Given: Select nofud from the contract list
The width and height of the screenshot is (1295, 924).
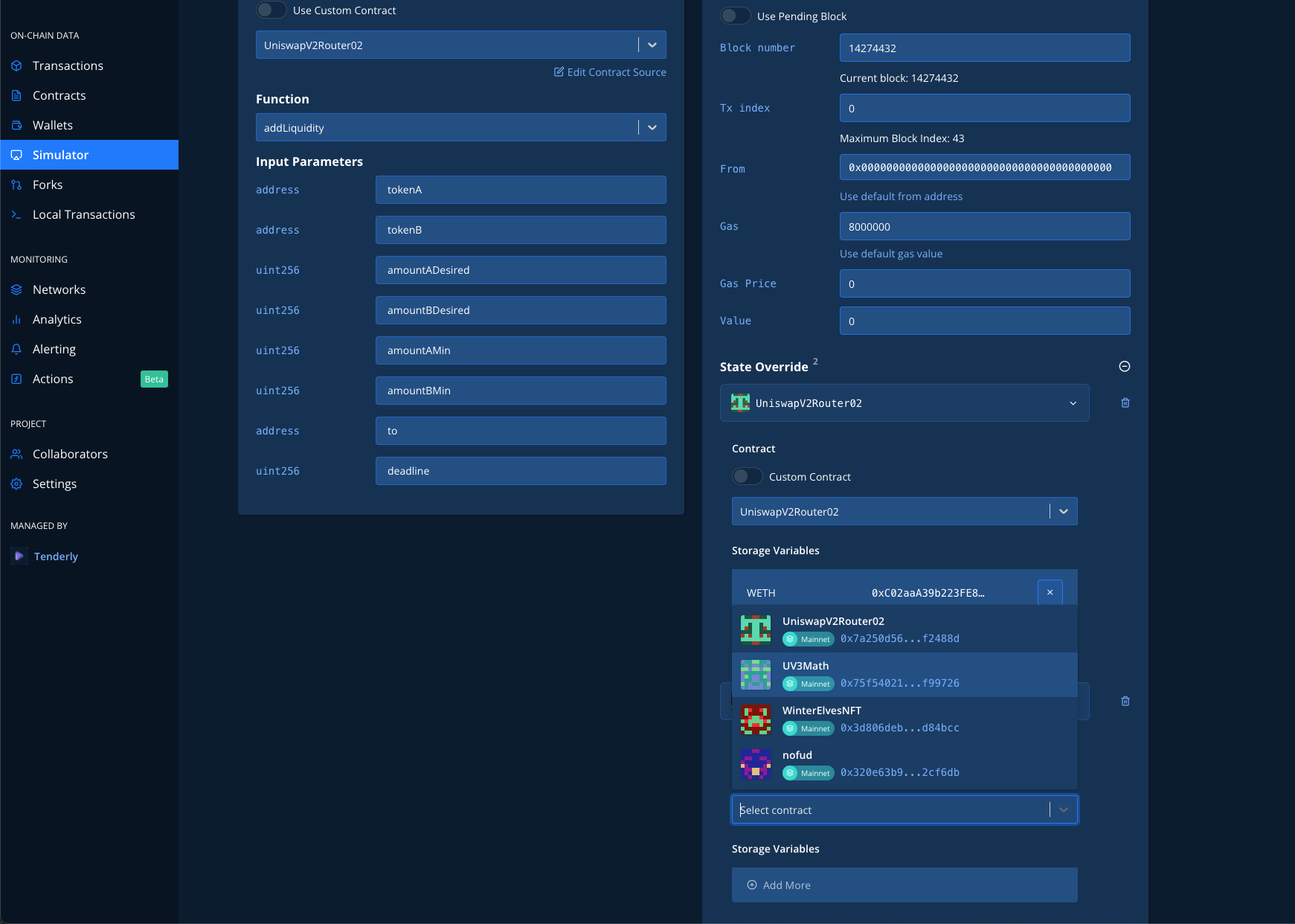Looking at the screenshot, I should (x=904, y=764).
